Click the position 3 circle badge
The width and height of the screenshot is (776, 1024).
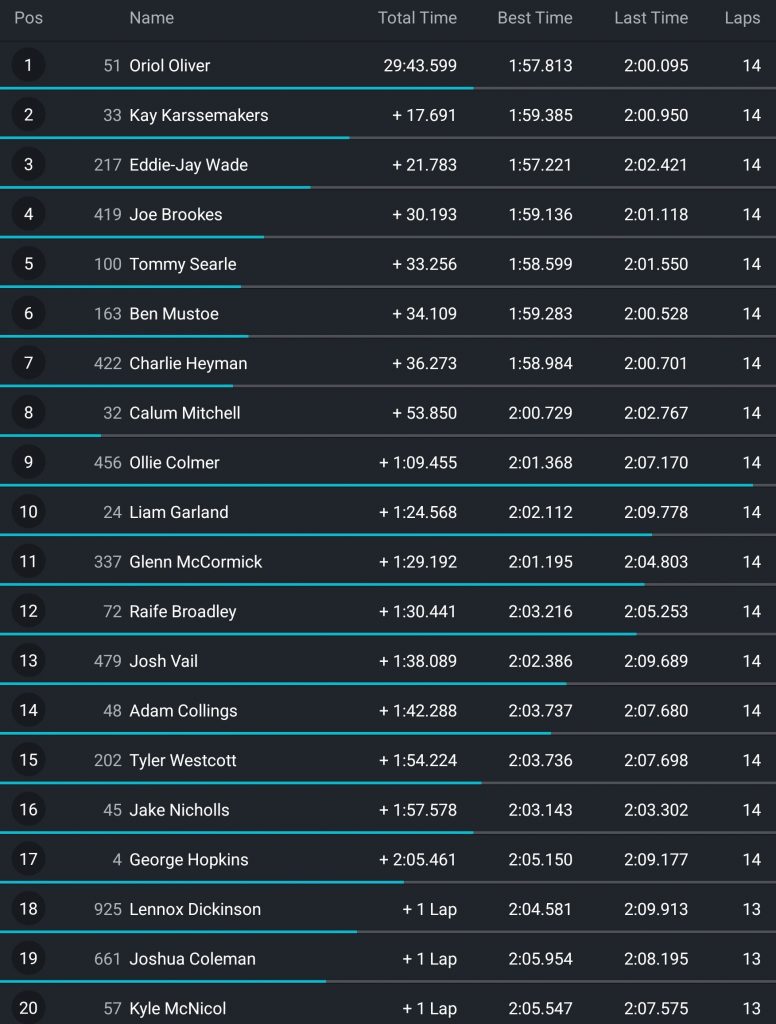28,164
